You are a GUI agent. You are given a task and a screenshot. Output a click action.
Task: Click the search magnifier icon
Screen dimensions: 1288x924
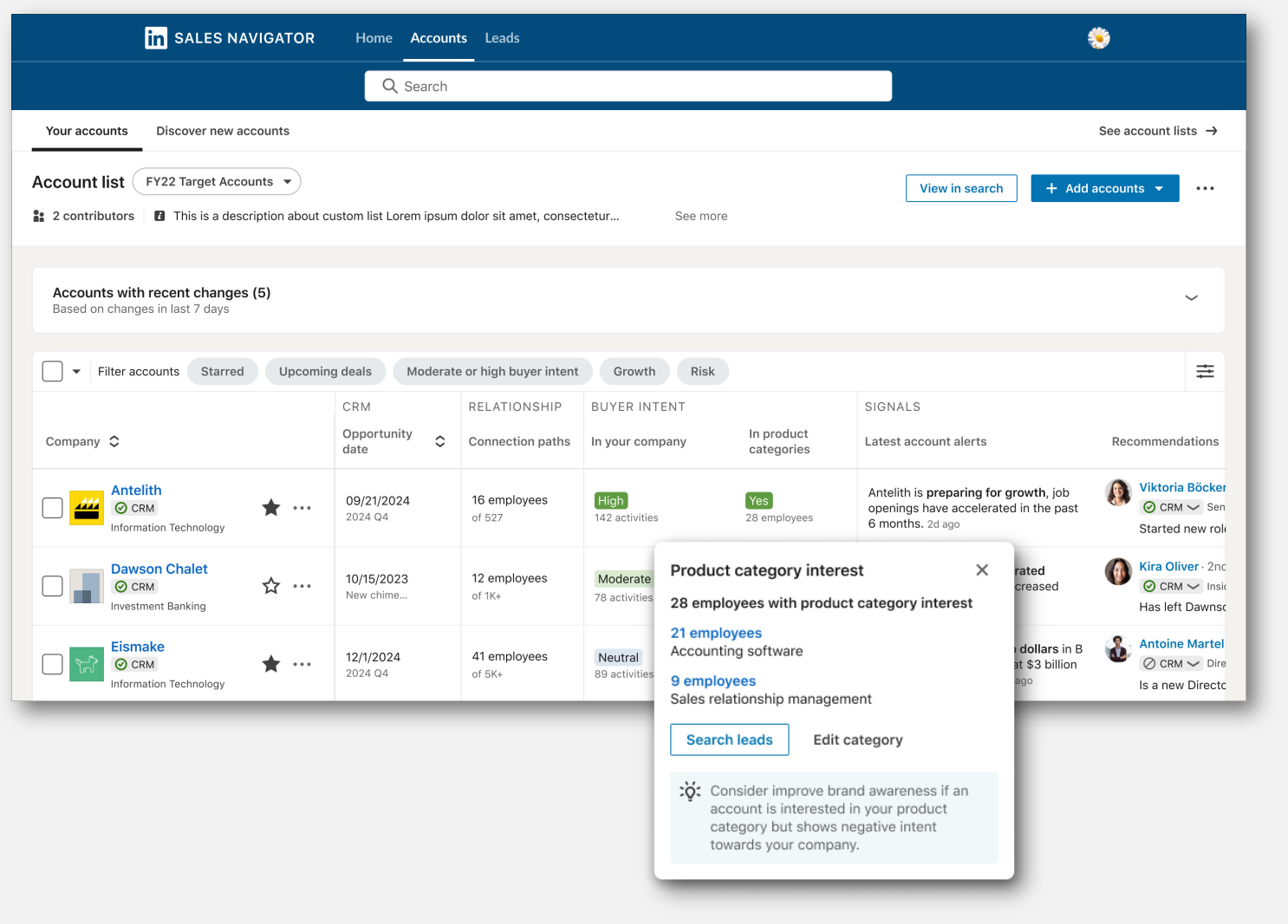[x=390, y=86]
